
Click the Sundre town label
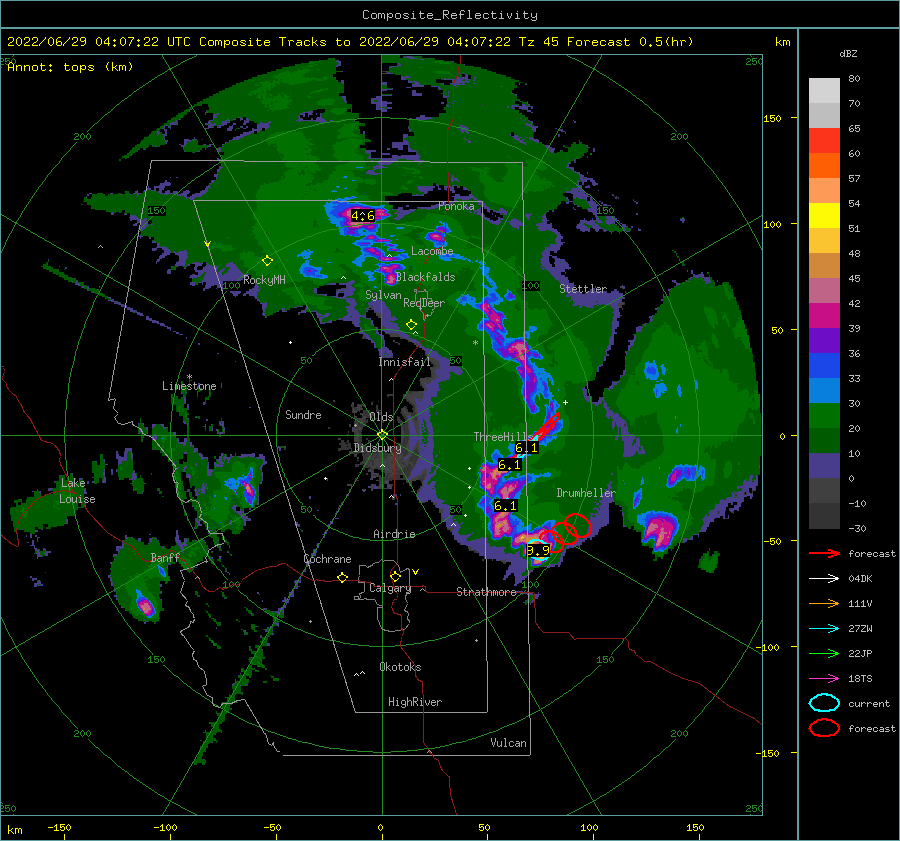click(x=303, y=415)
